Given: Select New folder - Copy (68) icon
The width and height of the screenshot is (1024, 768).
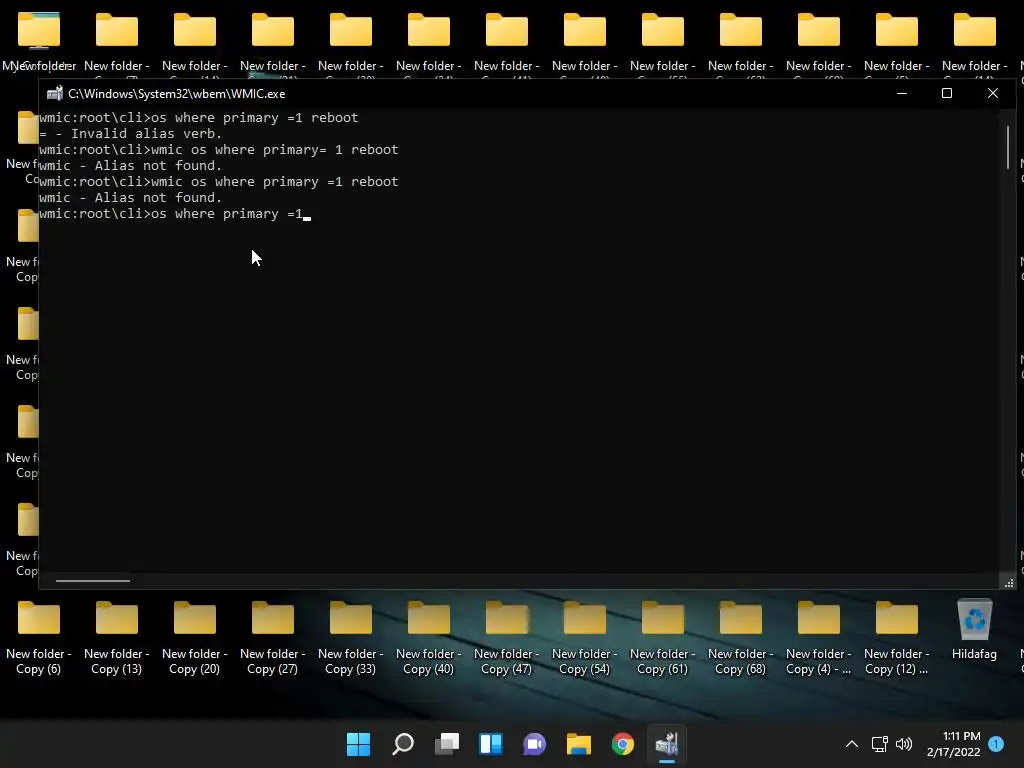Looking at the screenshot, I should point(741,637).
